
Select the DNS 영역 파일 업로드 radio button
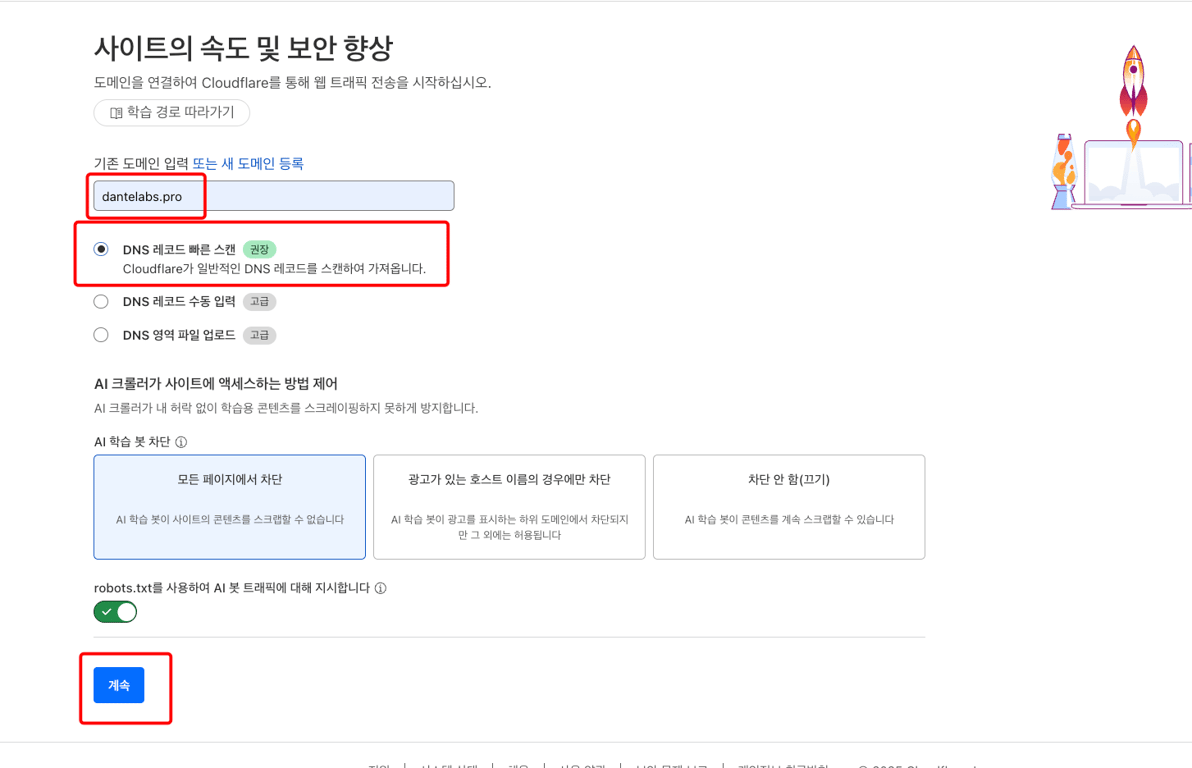(x=101, y=335)
